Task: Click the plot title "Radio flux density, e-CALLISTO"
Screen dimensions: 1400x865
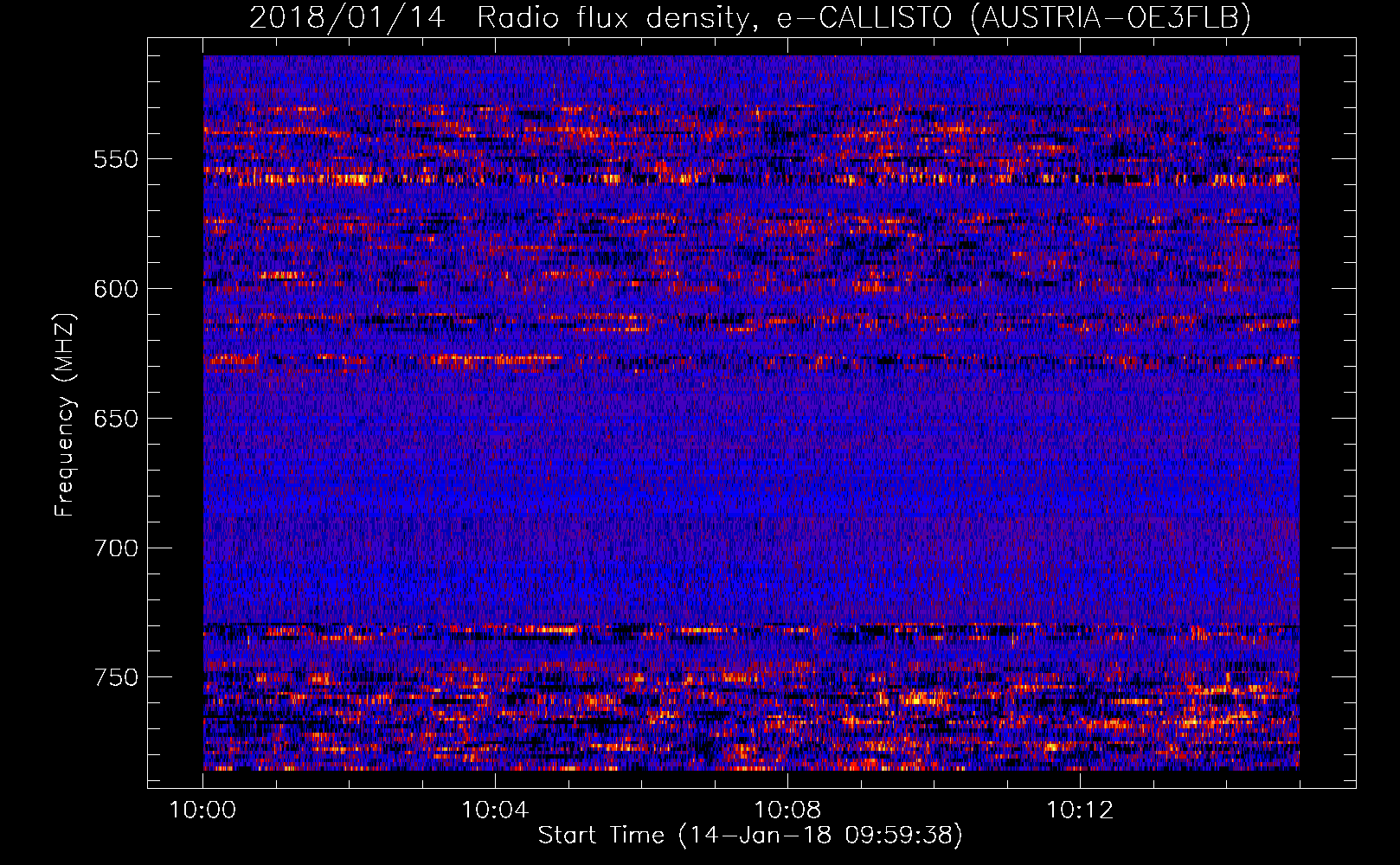Action: tap(714, 17)
